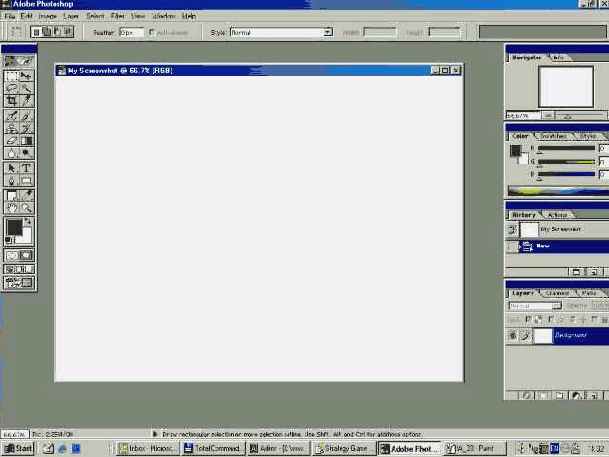The height and width of the screenshot is (457, 609).
Task: Open the Image menu
Action: 46,16
